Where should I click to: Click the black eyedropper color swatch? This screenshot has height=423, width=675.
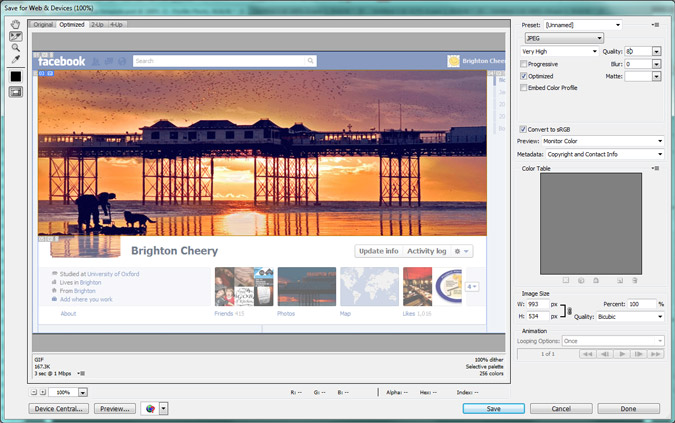tap(16, 76)
